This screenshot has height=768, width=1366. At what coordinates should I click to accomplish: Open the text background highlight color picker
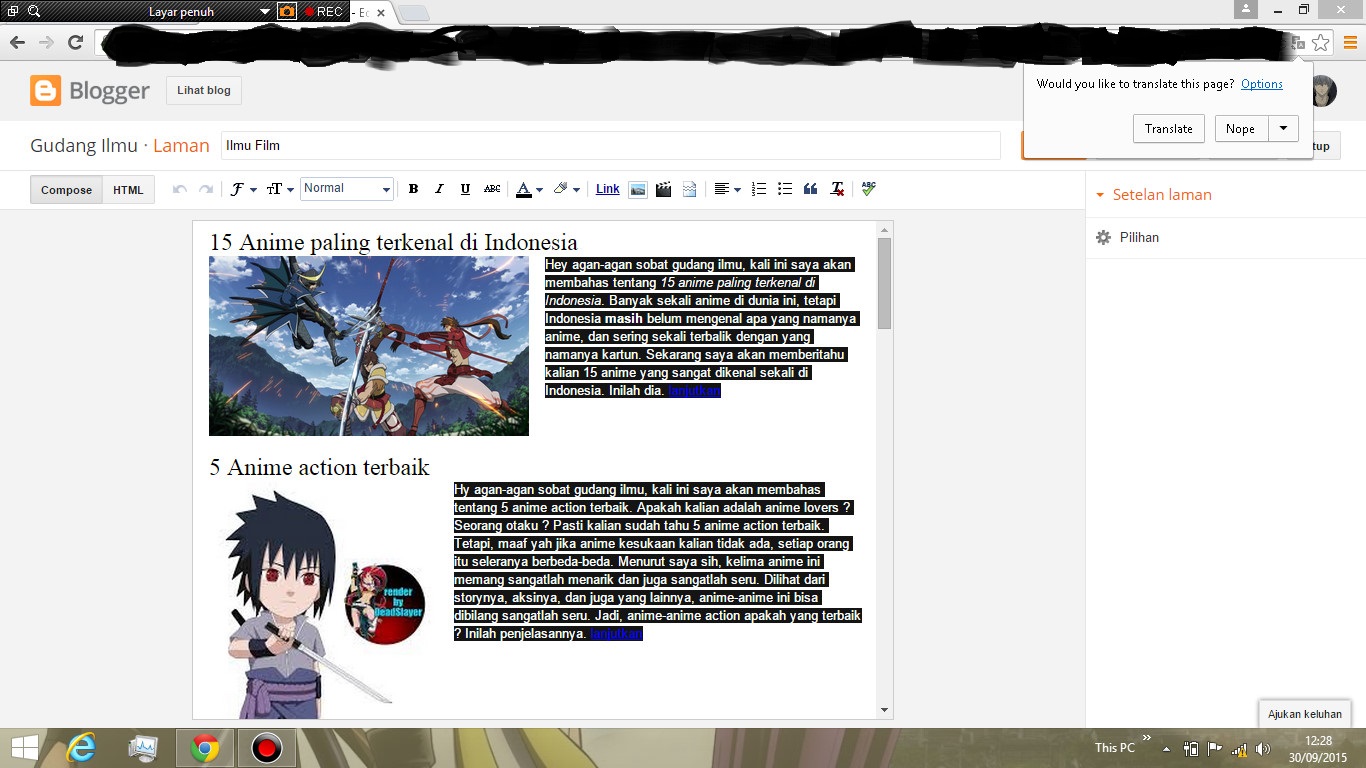coord(566,189)
